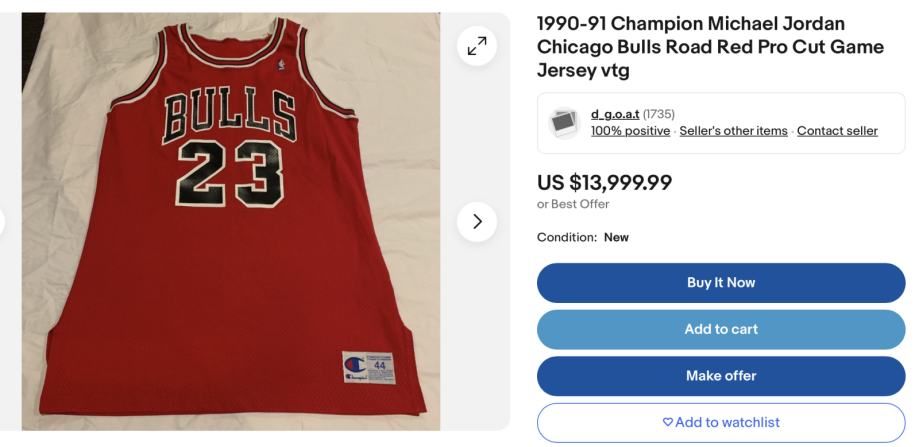Screen dimensions: 919x447
Task: Click the Condition: New label
Action: (x=582, y=238)
